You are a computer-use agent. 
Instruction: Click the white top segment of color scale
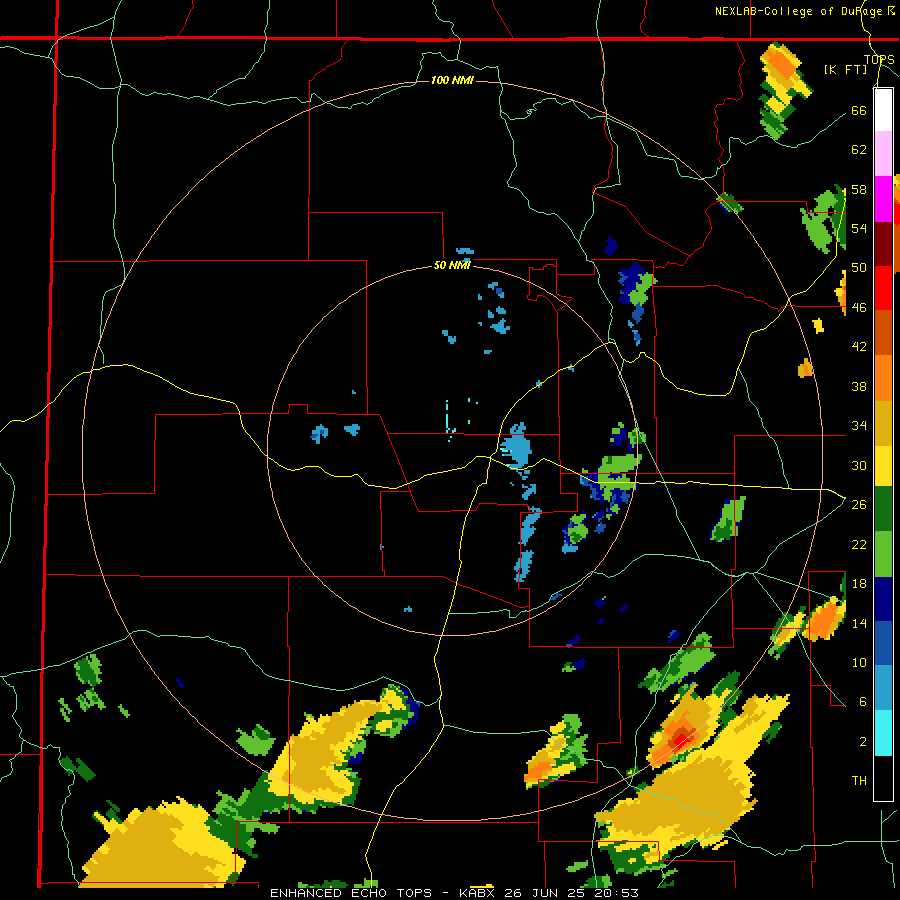click(883, 110)
